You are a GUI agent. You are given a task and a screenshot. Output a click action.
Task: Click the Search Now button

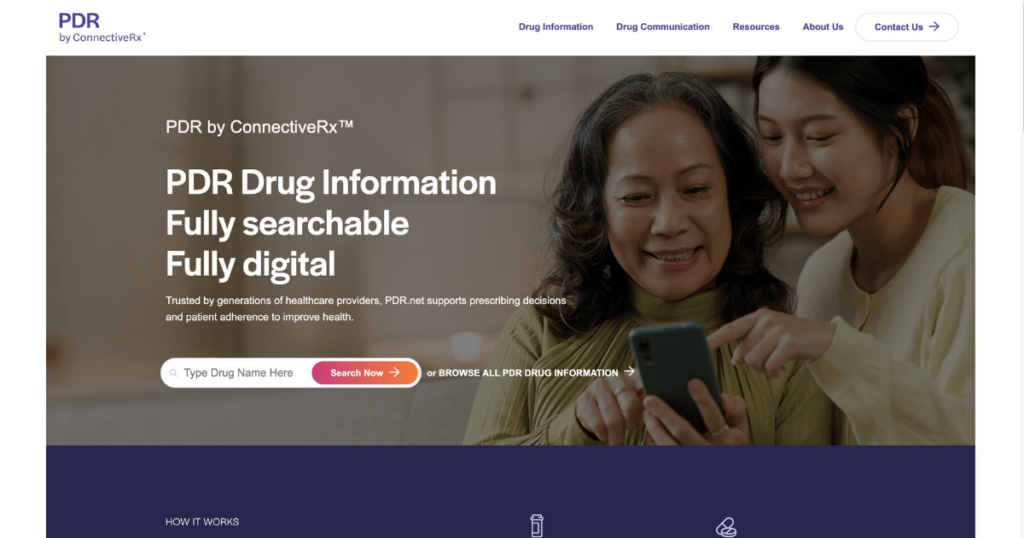364,373
